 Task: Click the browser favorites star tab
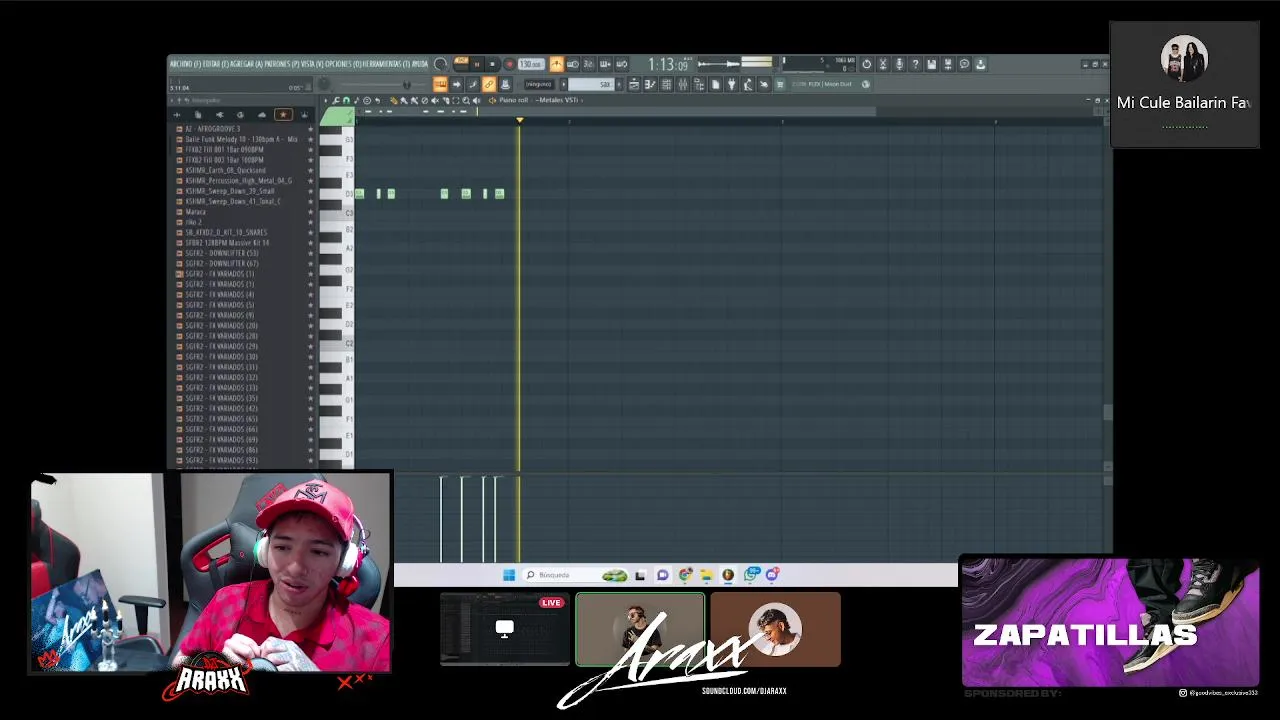click(x=283, y=114)
